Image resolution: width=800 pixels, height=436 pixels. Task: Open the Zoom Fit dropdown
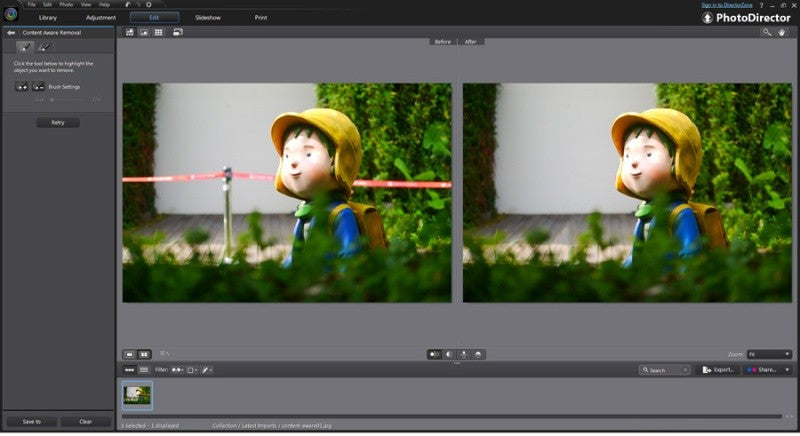coord(769,354)
